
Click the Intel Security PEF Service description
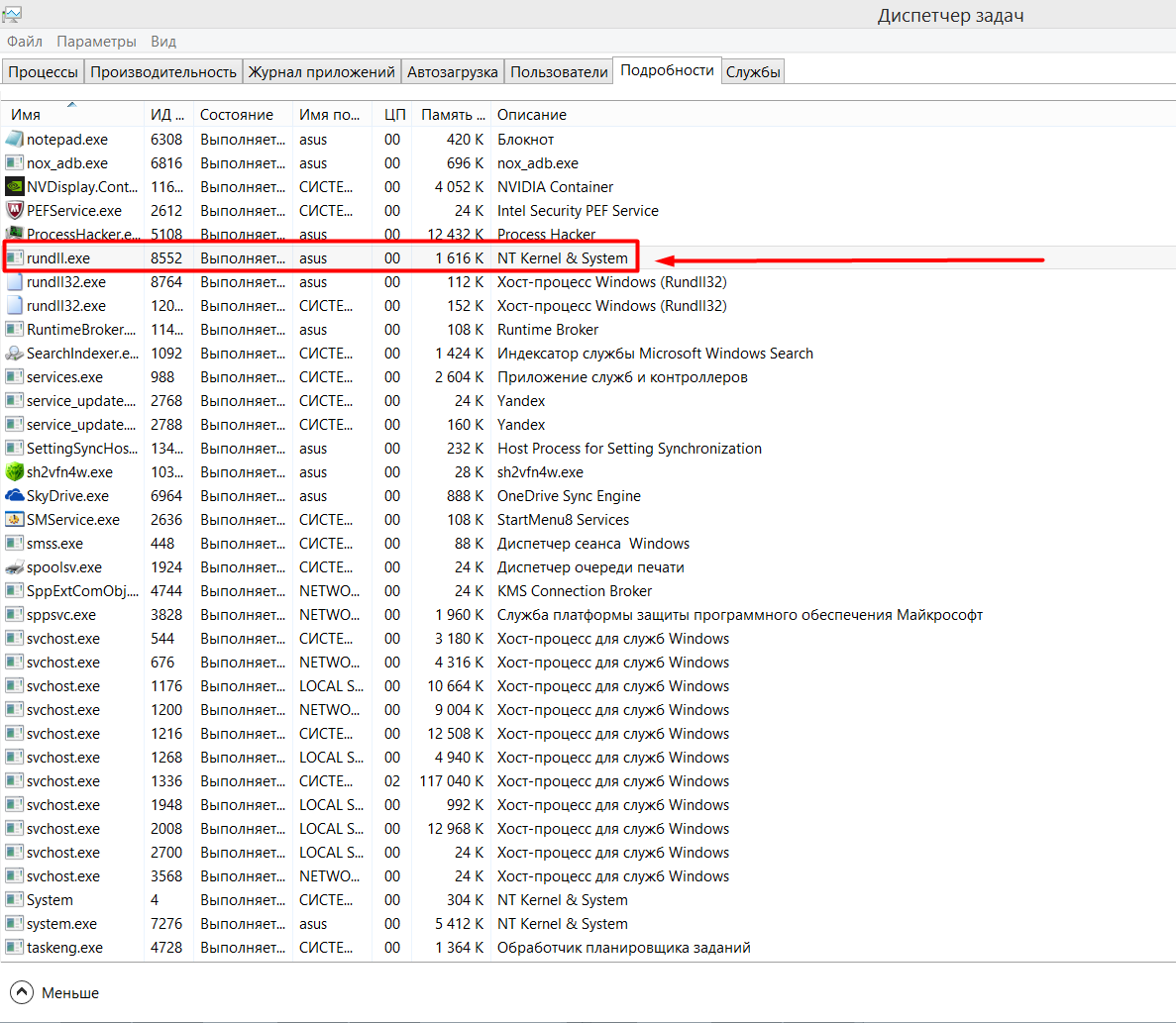pyautogui.click(x=578, y=211)
